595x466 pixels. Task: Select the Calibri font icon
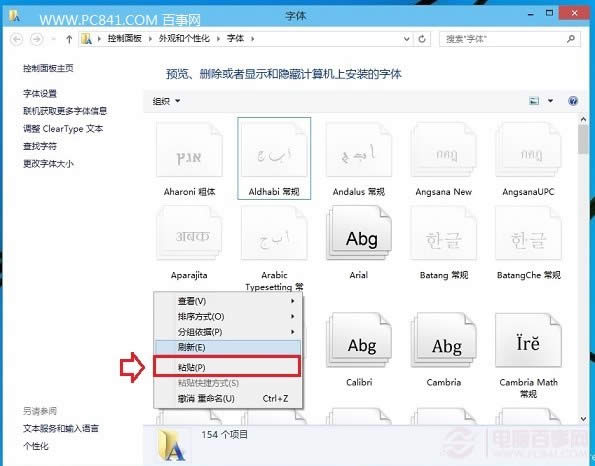click(x=359, y=340)
